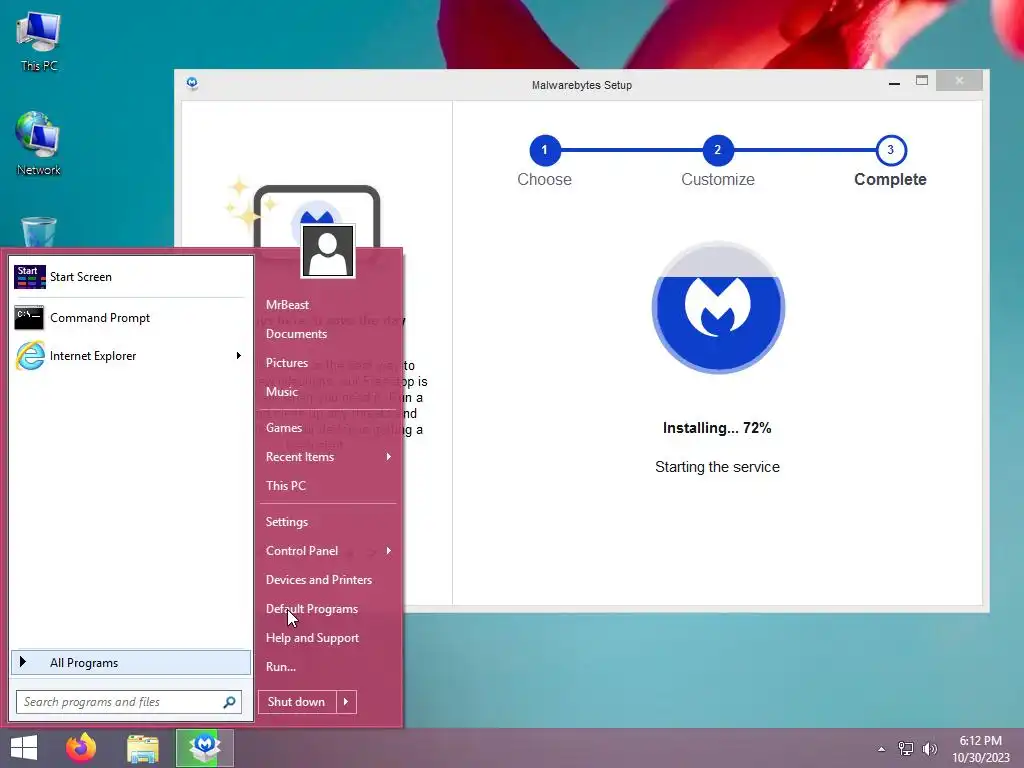Select the Control Panel entry in Start menu
Viewport: 1024px width, 768px height.
(328, 551)
